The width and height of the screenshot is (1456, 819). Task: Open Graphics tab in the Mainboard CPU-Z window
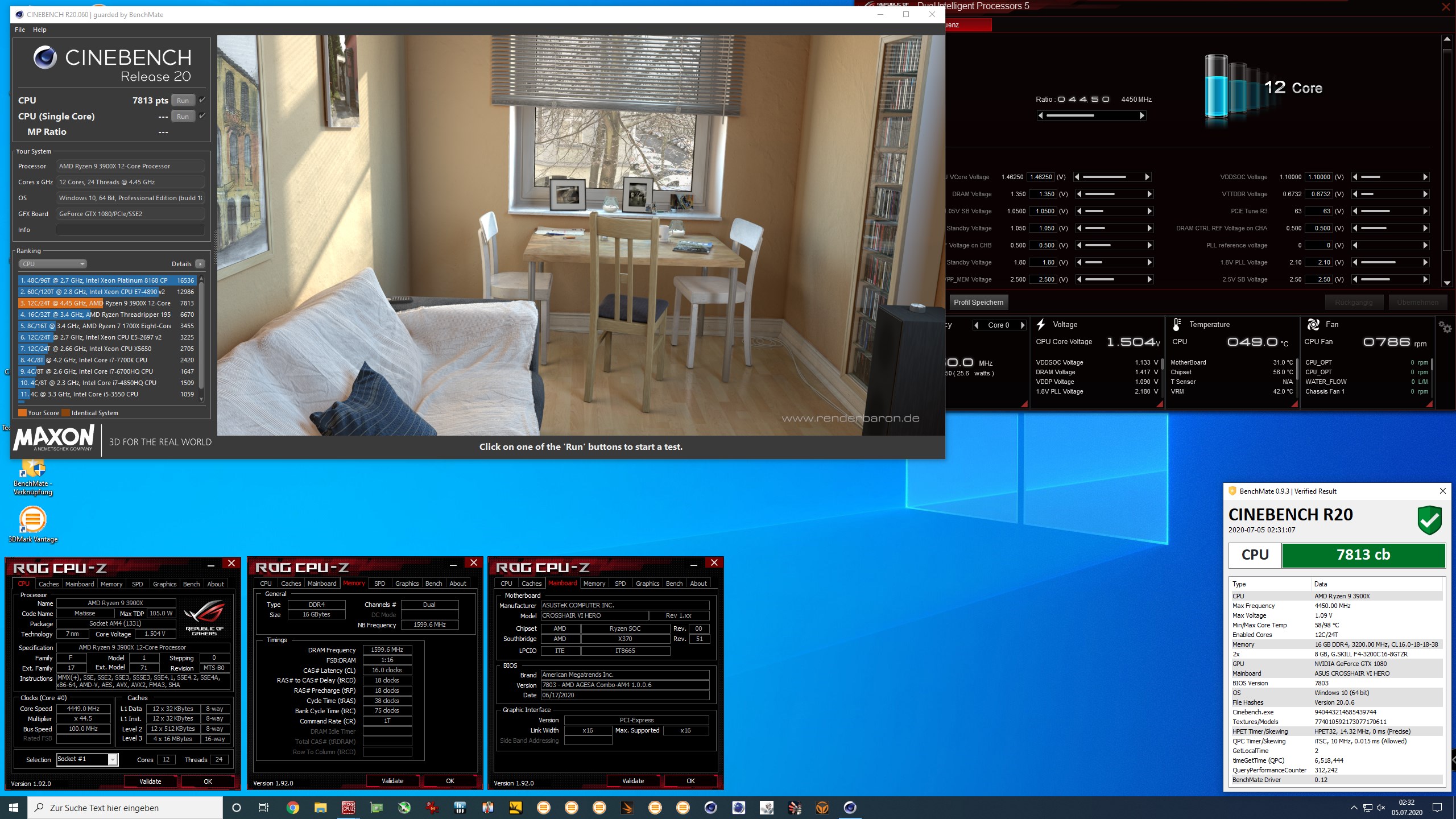coord(647,584)
